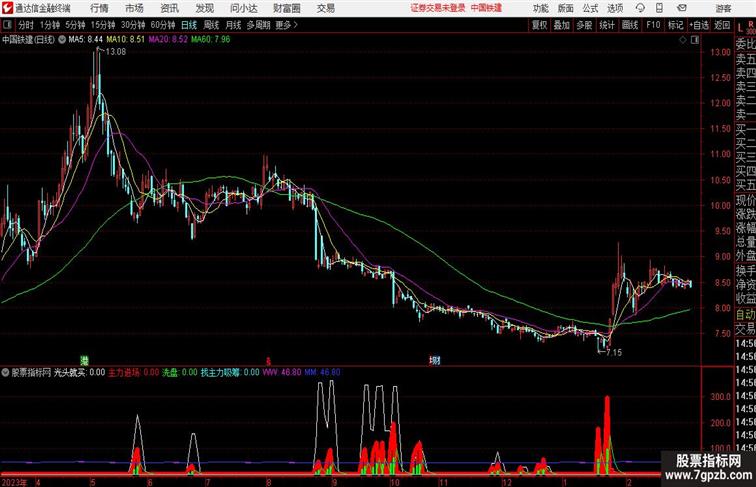This screenshot has width=756, height=487.
Task: Click the diamond icon atop the chart
Action: (683, 40)
